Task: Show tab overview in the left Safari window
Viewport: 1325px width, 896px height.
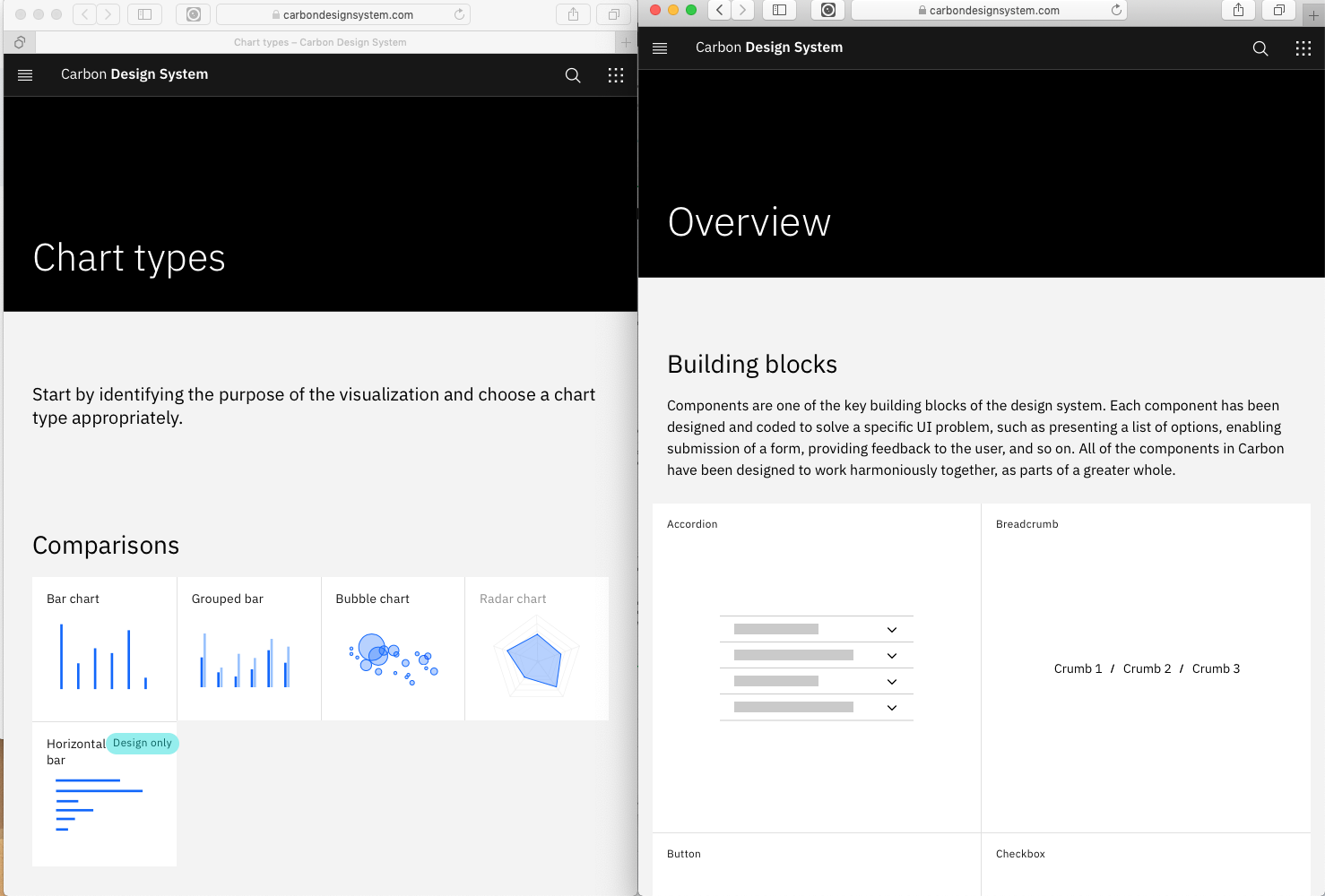Action: pos(614,14)
